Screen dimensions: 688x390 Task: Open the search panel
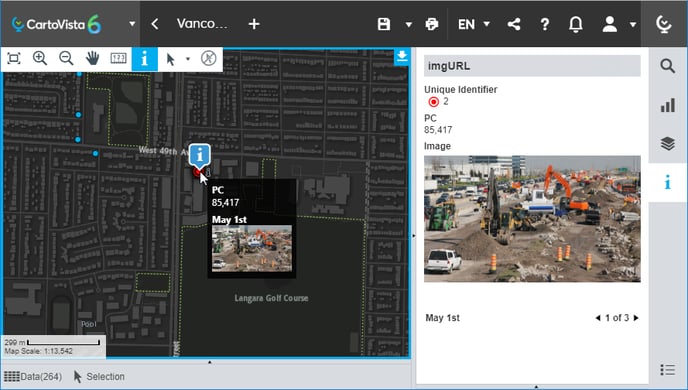pyautogui.click(x=667, y=66)
